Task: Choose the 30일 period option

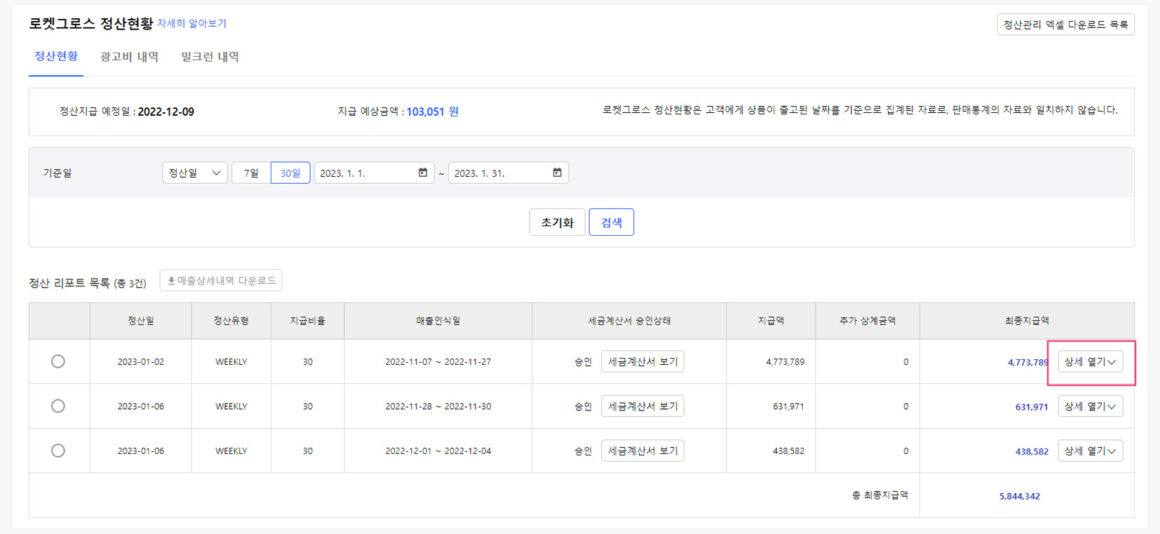Action: pyautogui.click(x=290, y=173)
